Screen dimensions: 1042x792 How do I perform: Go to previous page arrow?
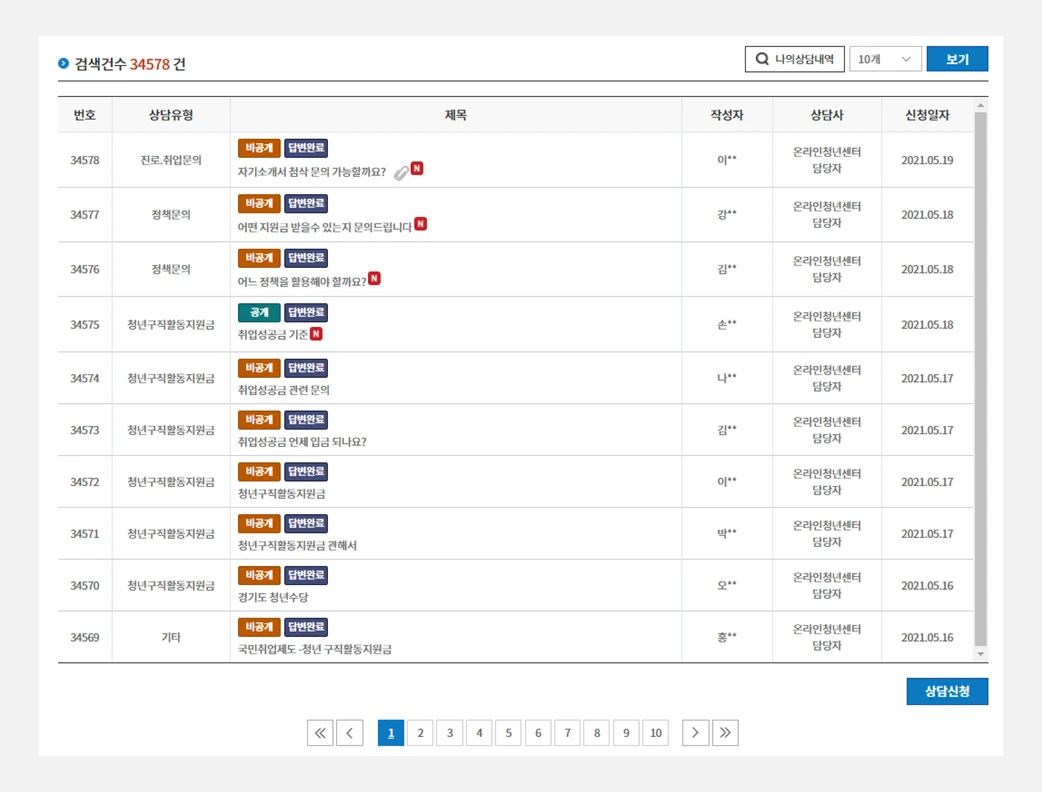point(350,733)
